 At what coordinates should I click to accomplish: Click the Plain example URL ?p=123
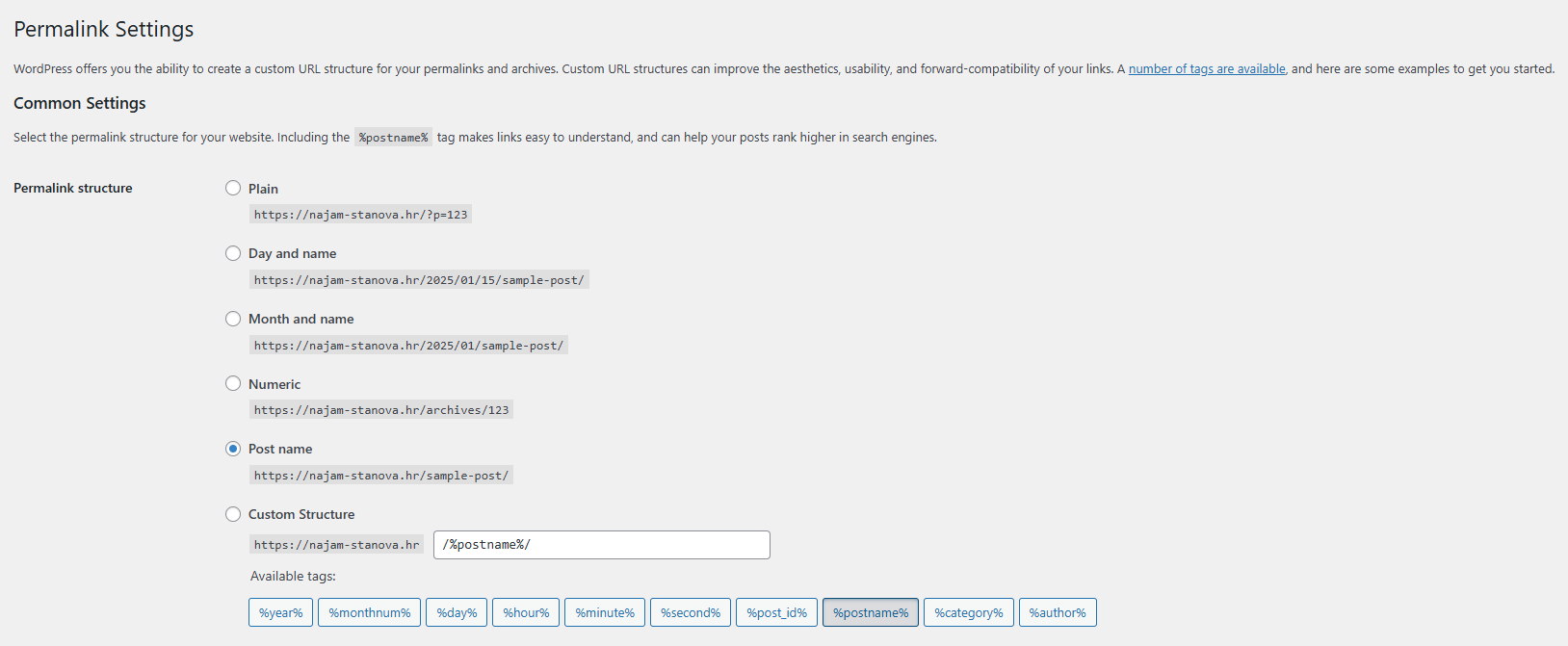pos(360,215)
